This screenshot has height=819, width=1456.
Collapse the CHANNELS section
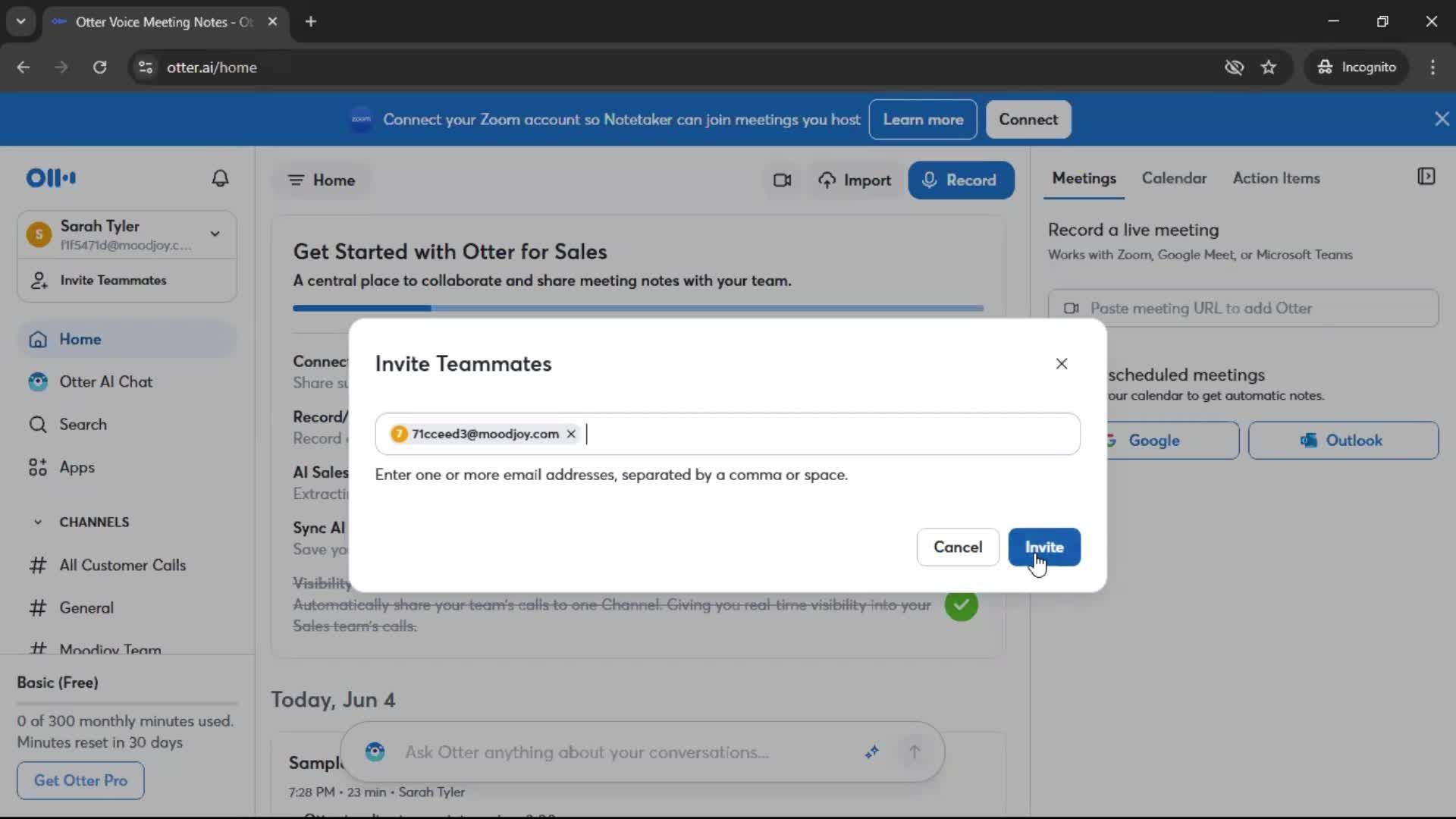[38, 522]
